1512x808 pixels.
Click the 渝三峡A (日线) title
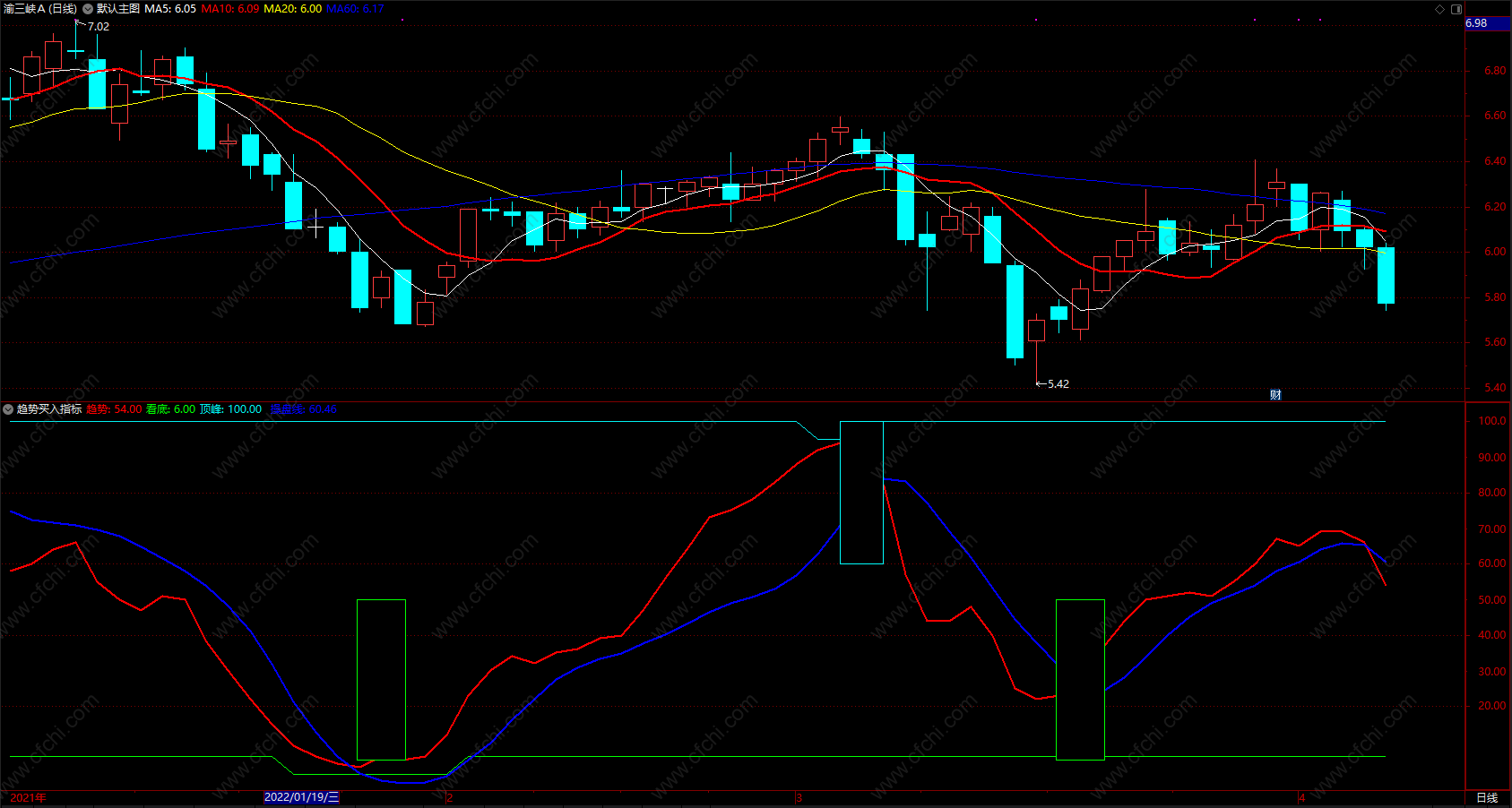click(x=40, y=9)
